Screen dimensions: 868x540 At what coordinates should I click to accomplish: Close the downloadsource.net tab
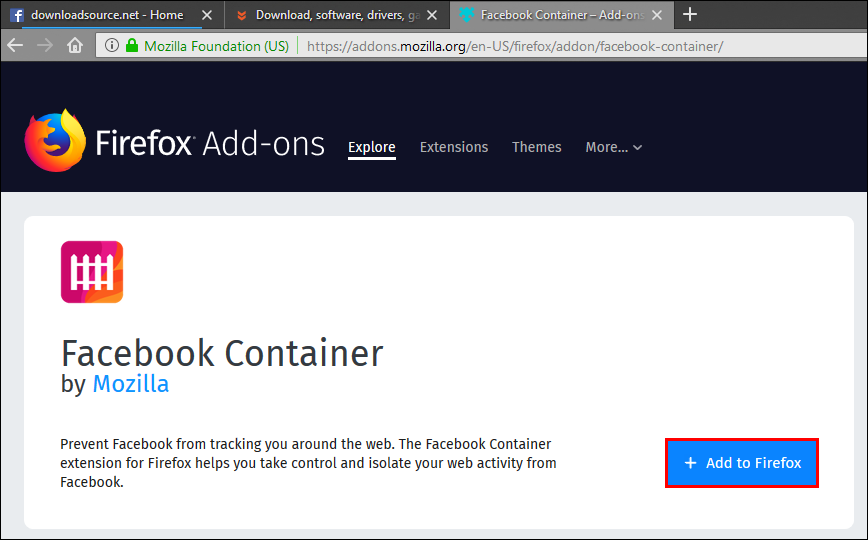click(206, 15)
